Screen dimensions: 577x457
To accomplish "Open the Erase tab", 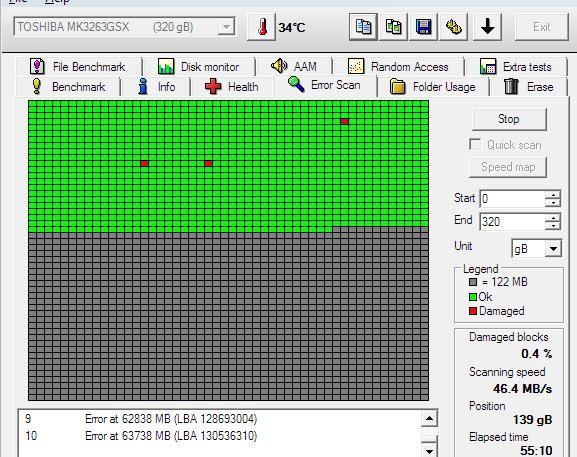I will click(x=528, y=87).
